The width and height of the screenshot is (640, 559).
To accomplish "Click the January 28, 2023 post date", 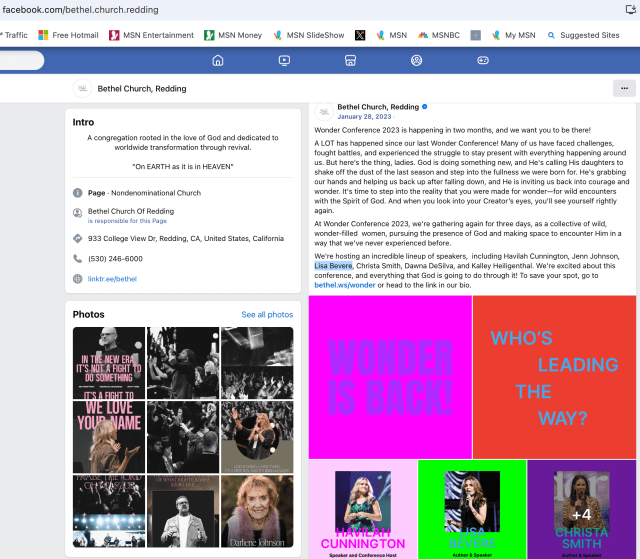I will (x=363, y=116).
